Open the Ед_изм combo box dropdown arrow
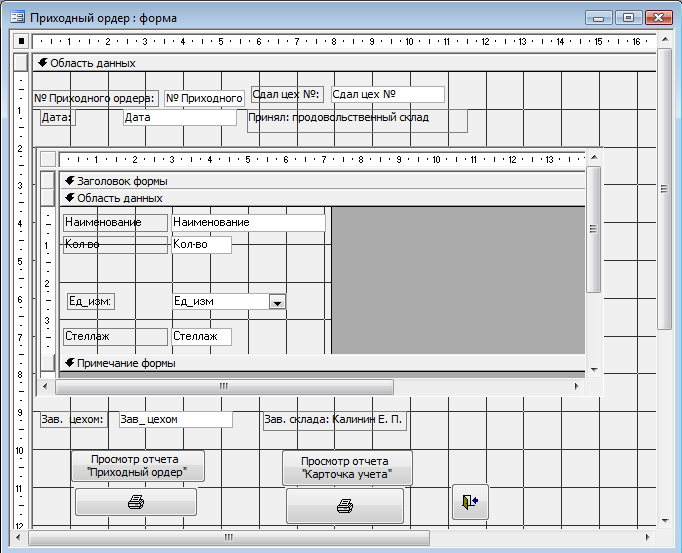The image size is (682, 553). click(x=277, y=302)
